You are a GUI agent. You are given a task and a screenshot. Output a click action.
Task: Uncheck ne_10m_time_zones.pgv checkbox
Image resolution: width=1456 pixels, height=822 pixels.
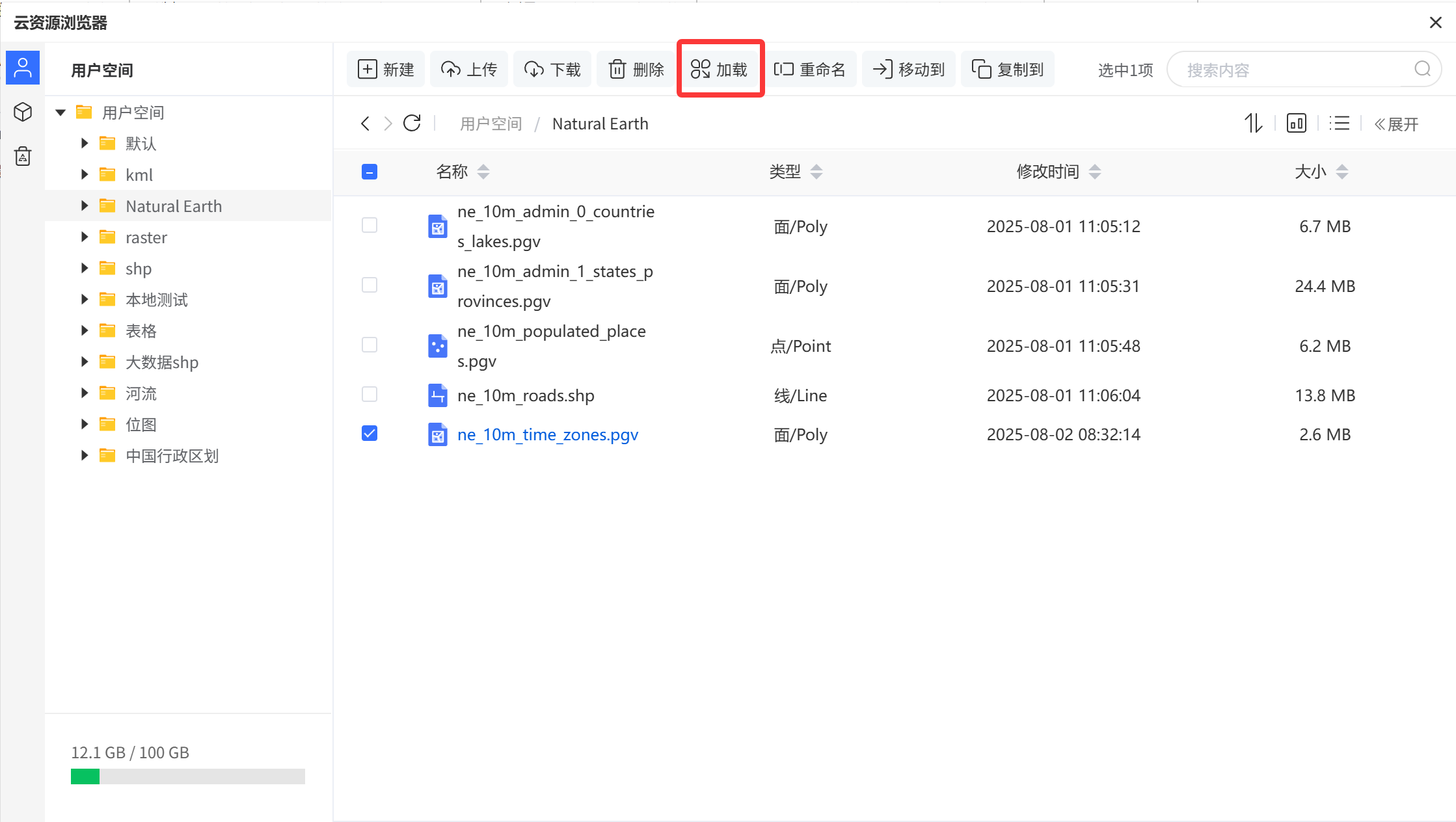pyautogui.click(x=370, y=434)
